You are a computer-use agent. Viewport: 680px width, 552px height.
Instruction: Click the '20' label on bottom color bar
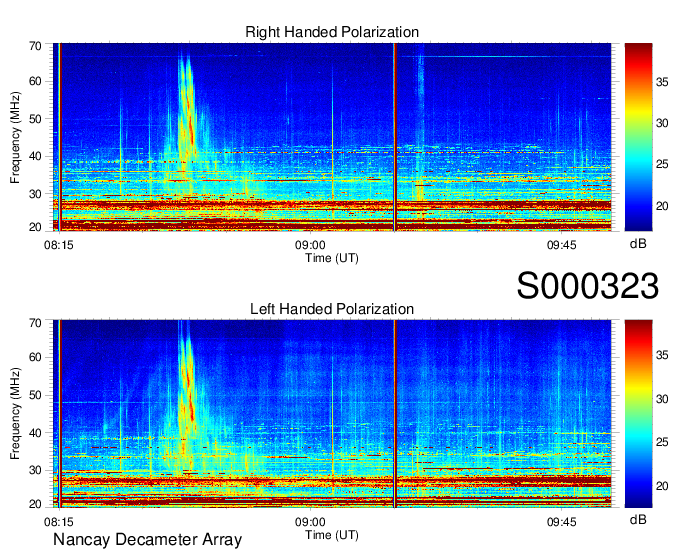tap(662, 487)
